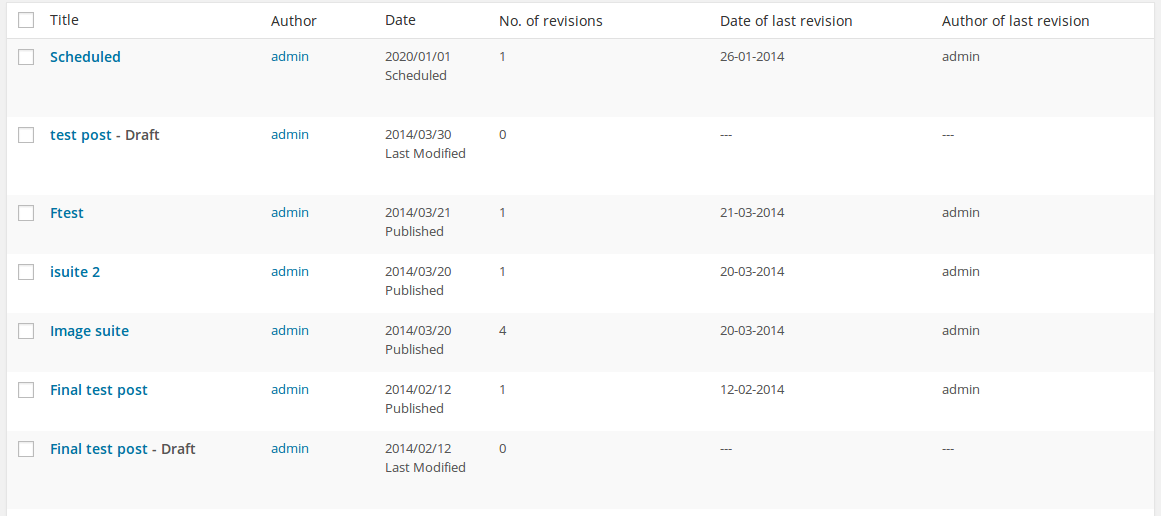Open the Image suite post
The image size is (1161, 516).
click(x=90, y=332)
